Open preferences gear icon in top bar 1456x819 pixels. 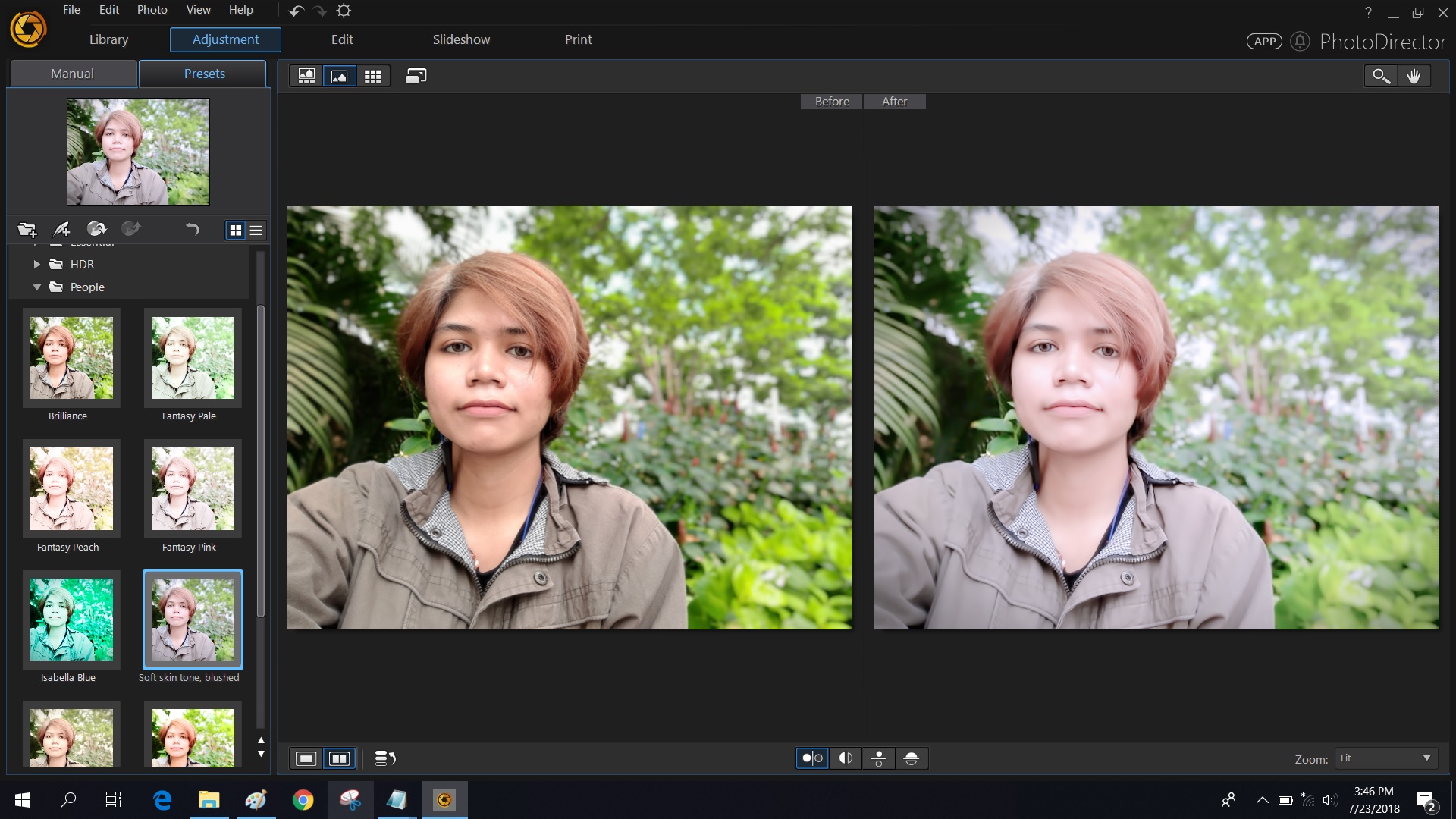[x=344, y=11]
